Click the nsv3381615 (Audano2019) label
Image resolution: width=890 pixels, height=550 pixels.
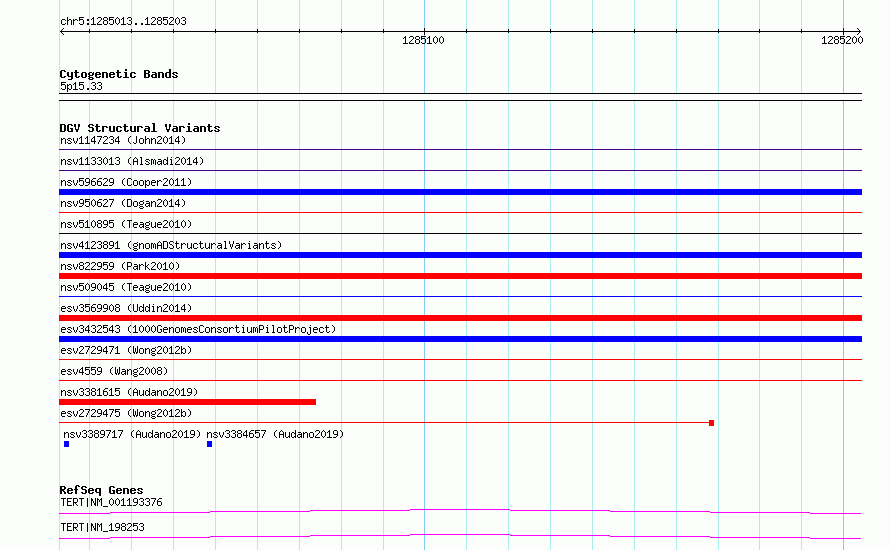pyautogui.click(x=129, y=392)
